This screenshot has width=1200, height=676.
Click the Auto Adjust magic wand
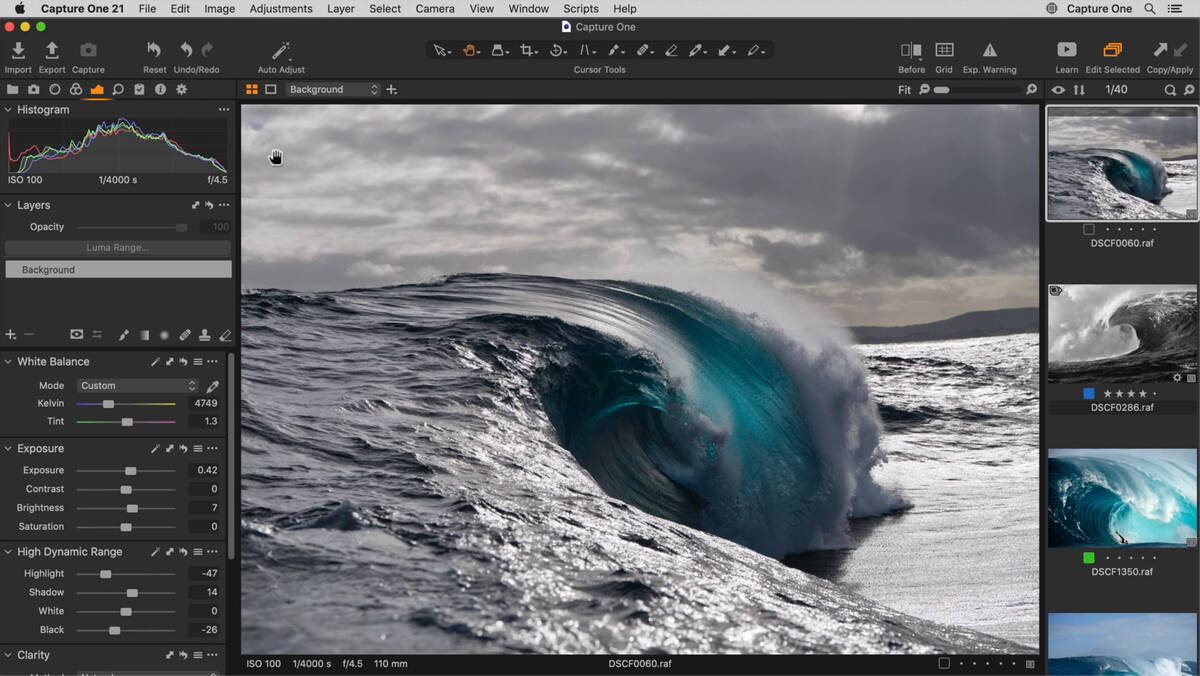tap(281, 51)
